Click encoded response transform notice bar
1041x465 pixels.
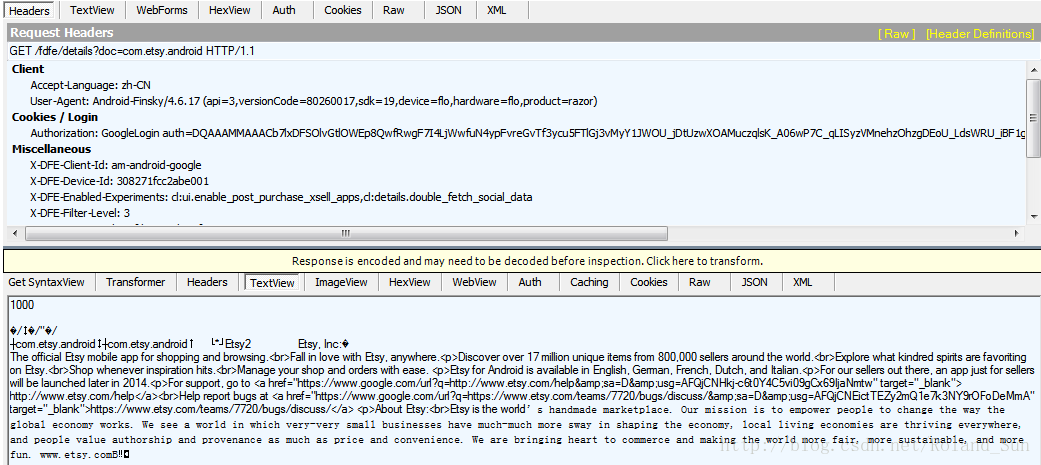pyautogui.click(x=527, y=261)
